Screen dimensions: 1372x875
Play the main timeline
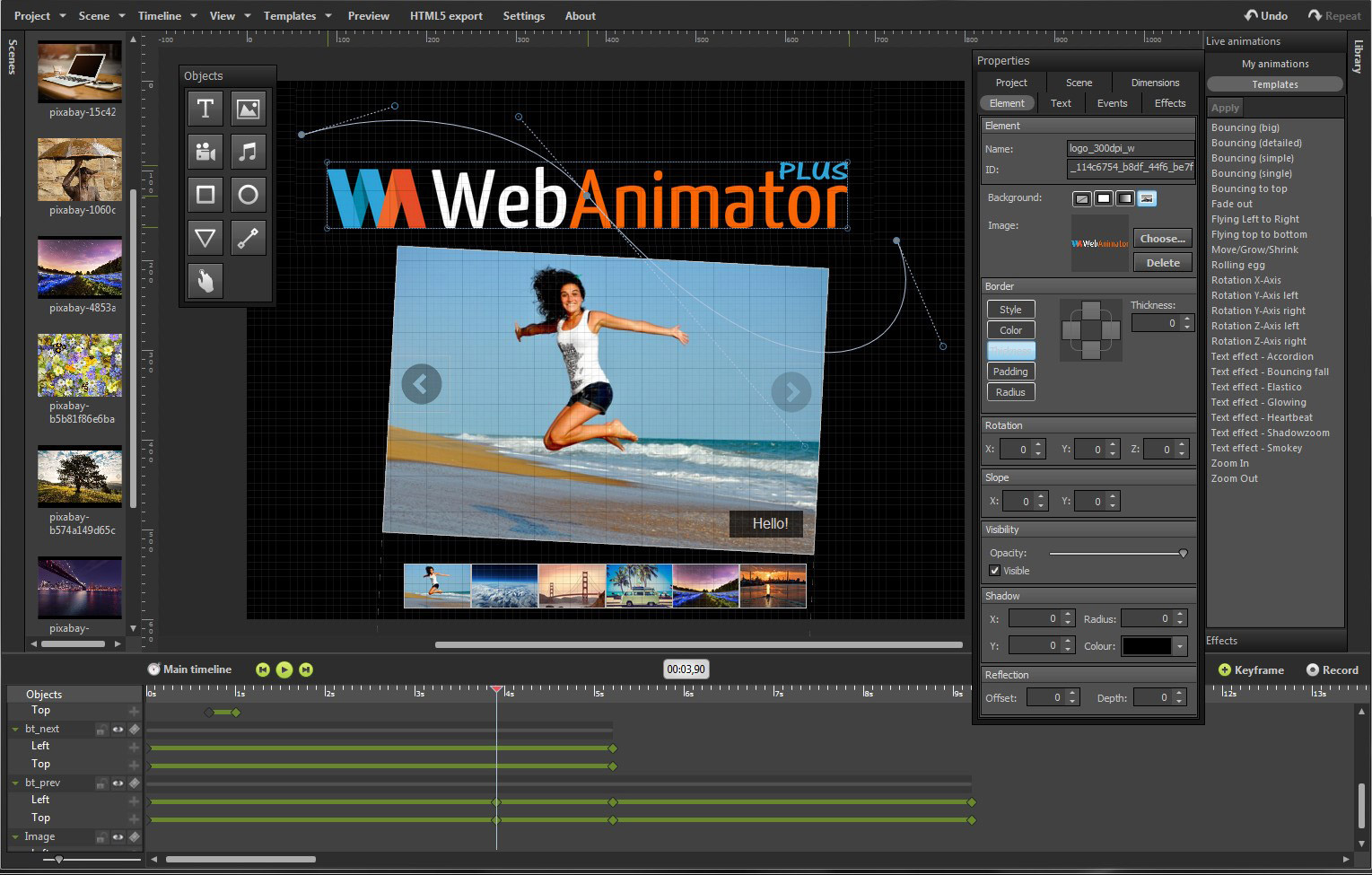(x=284, y=669)
